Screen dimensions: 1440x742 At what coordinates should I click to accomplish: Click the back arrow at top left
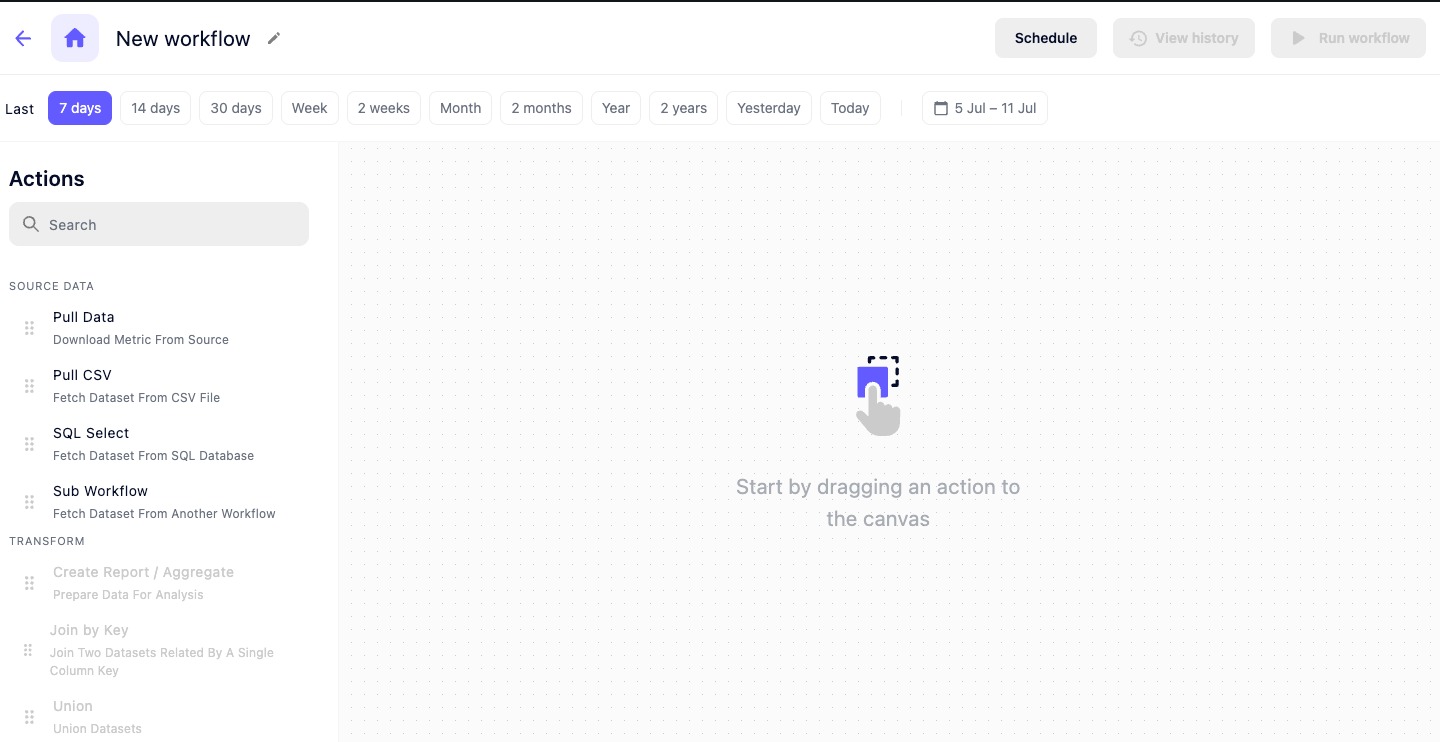point(22,37)
